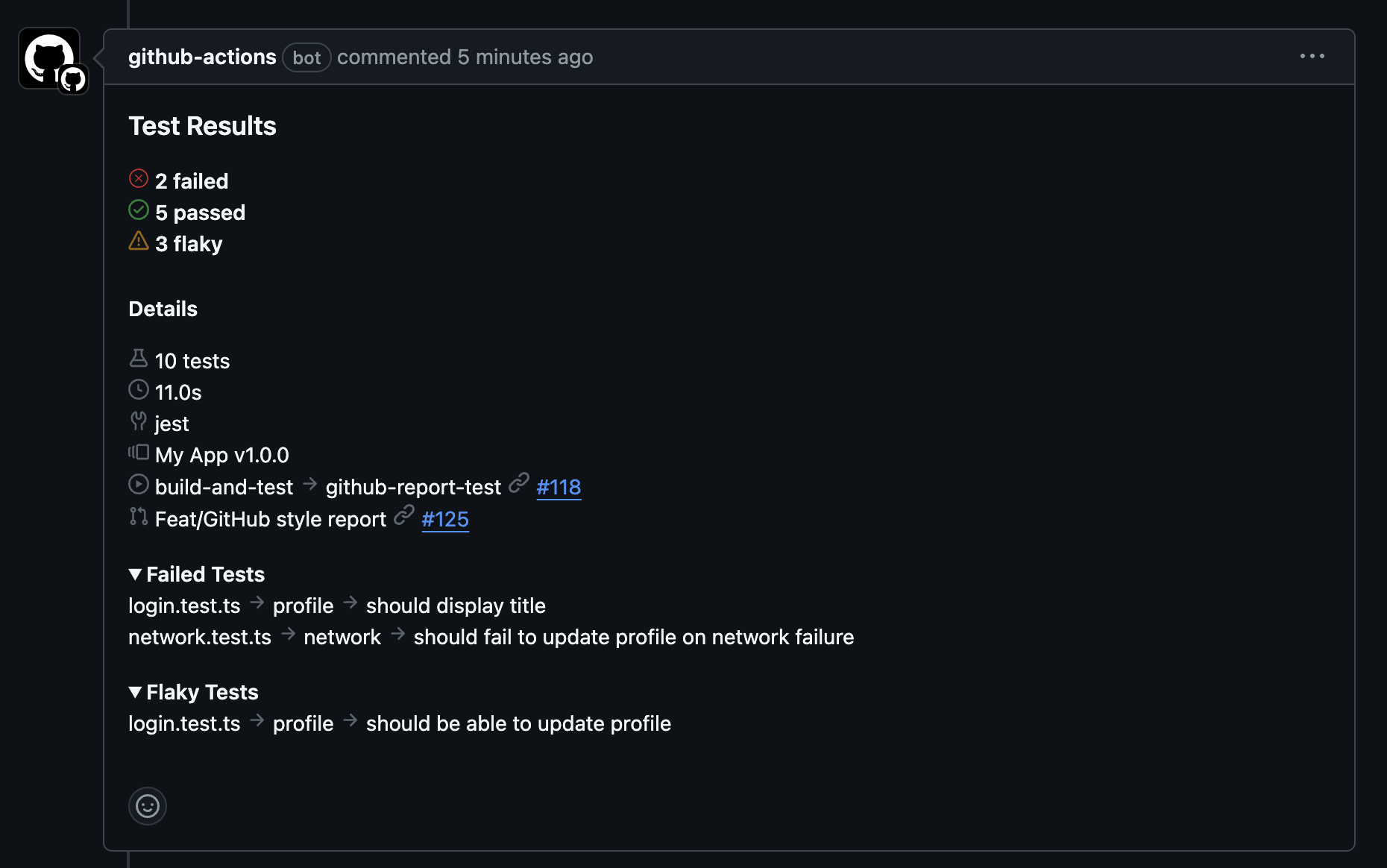This screenshot has height=868, width=1387.
Task: Click the red failed tests icon
Action: [139, 179]
